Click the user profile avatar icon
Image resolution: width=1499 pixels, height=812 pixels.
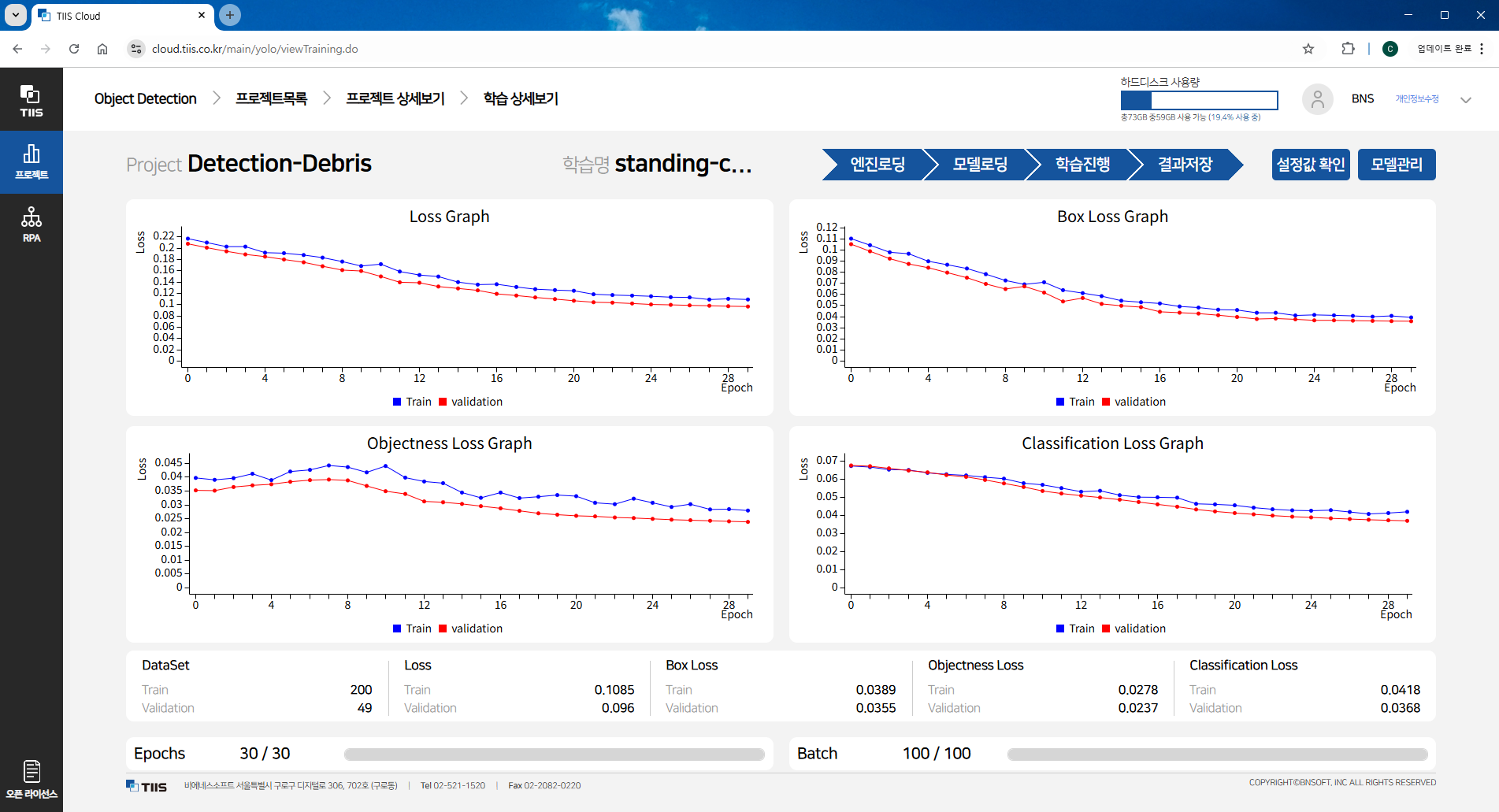1317,99
